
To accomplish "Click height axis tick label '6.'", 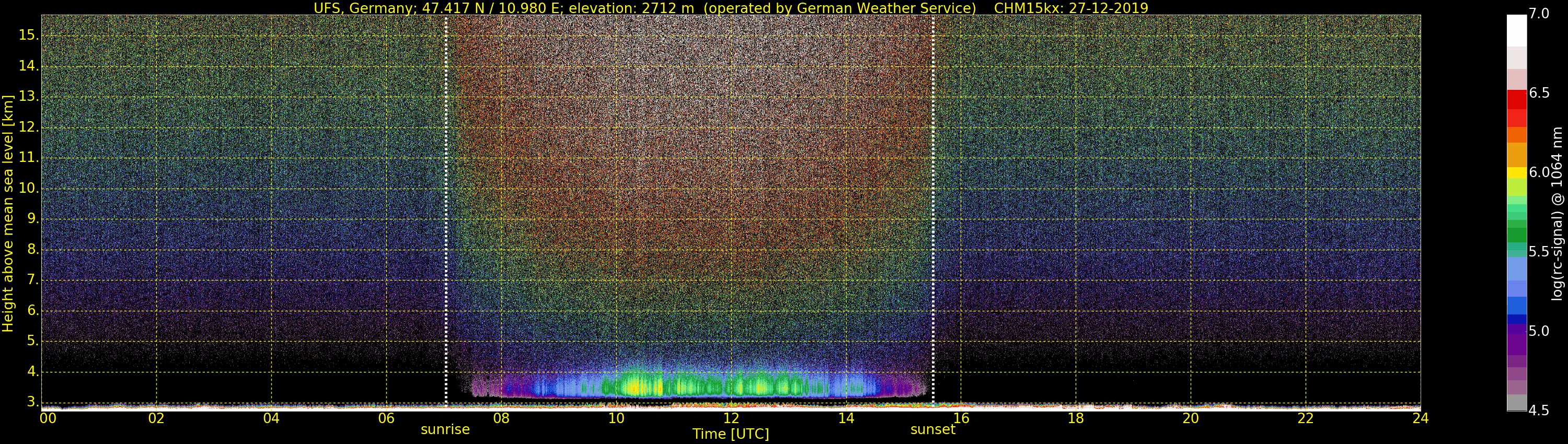I will [x=32, y=310].
